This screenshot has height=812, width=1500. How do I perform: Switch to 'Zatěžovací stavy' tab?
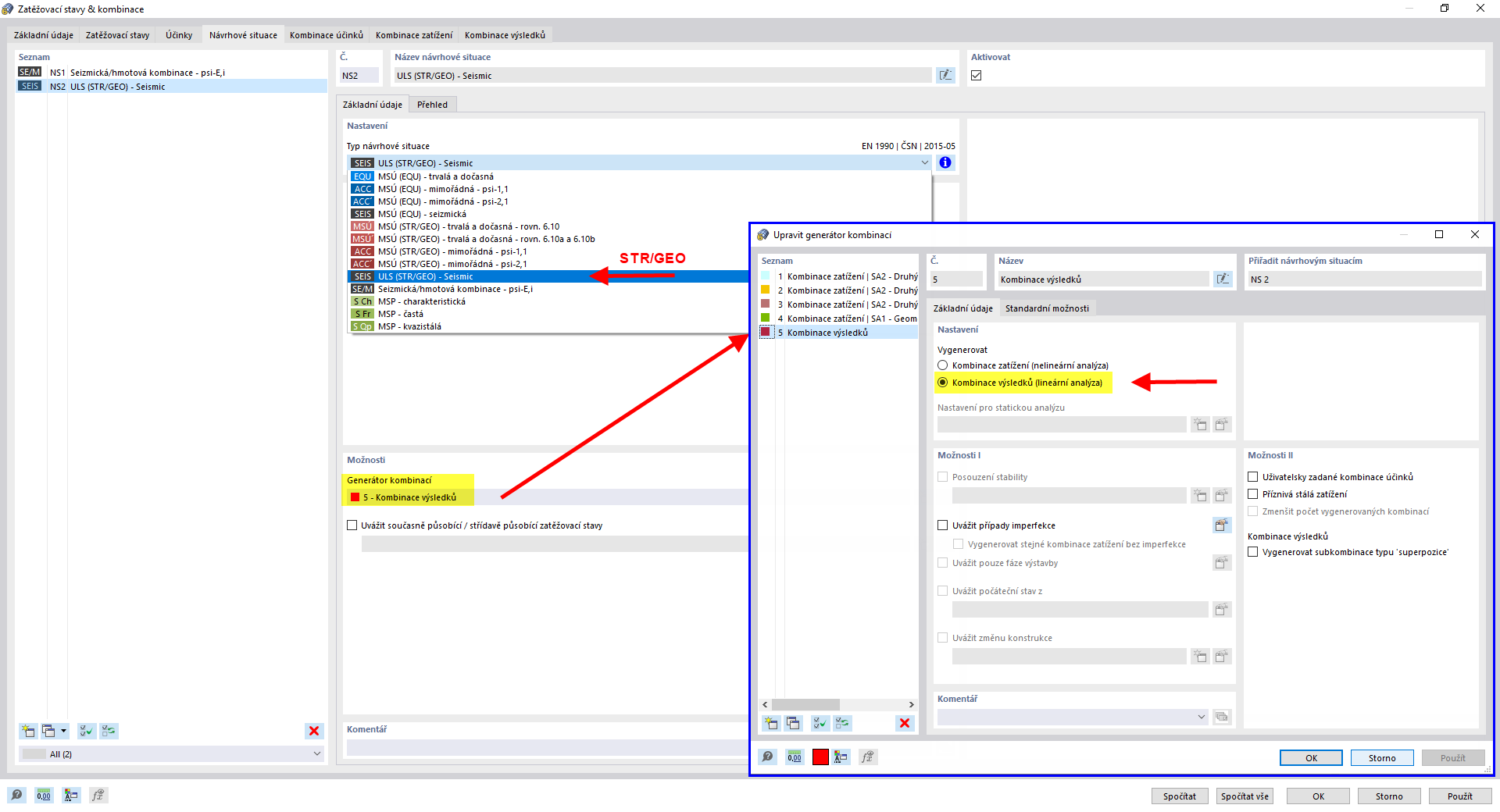point(117,35)
